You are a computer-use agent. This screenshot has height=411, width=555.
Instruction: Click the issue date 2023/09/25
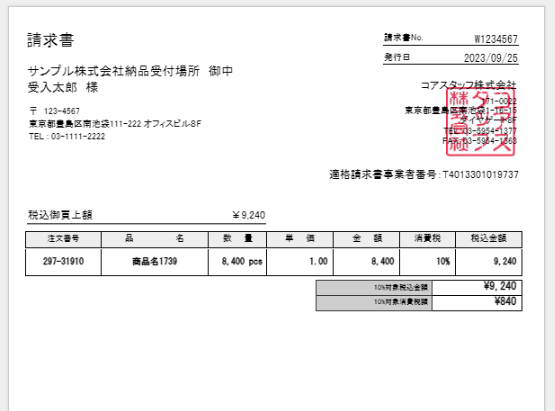click(x=491, y=58)
